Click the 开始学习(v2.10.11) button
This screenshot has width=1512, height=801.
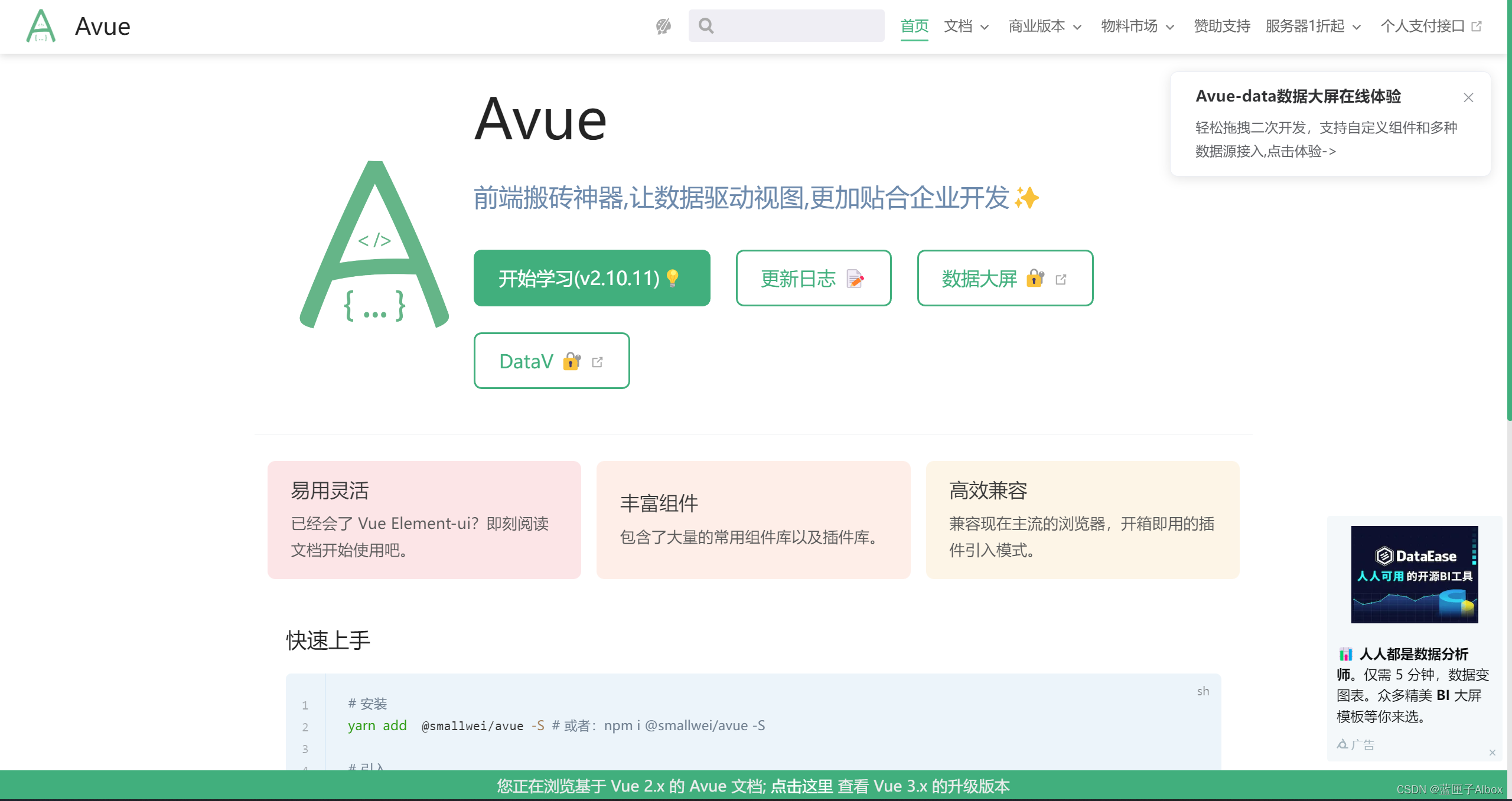(591, 278)
